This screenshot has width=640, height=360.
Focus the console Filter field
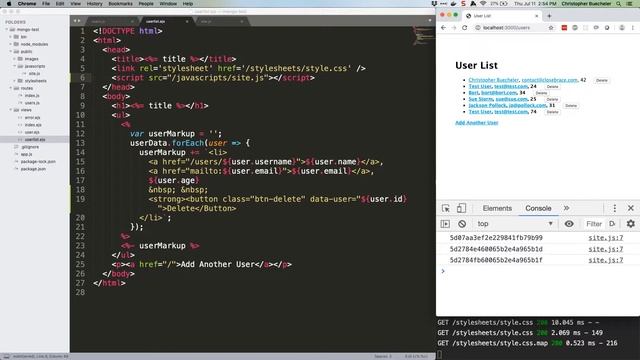pos(594,224)
